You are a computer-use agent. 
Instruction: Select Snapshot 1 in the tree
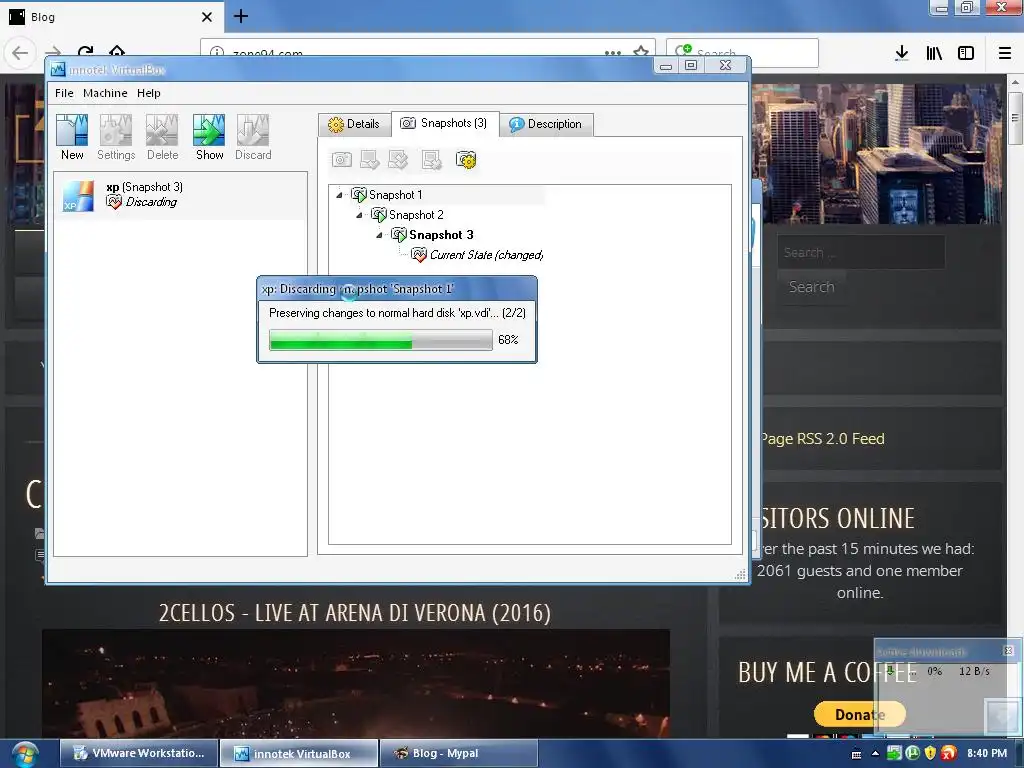pyautogui.click(x=387, y=195)
